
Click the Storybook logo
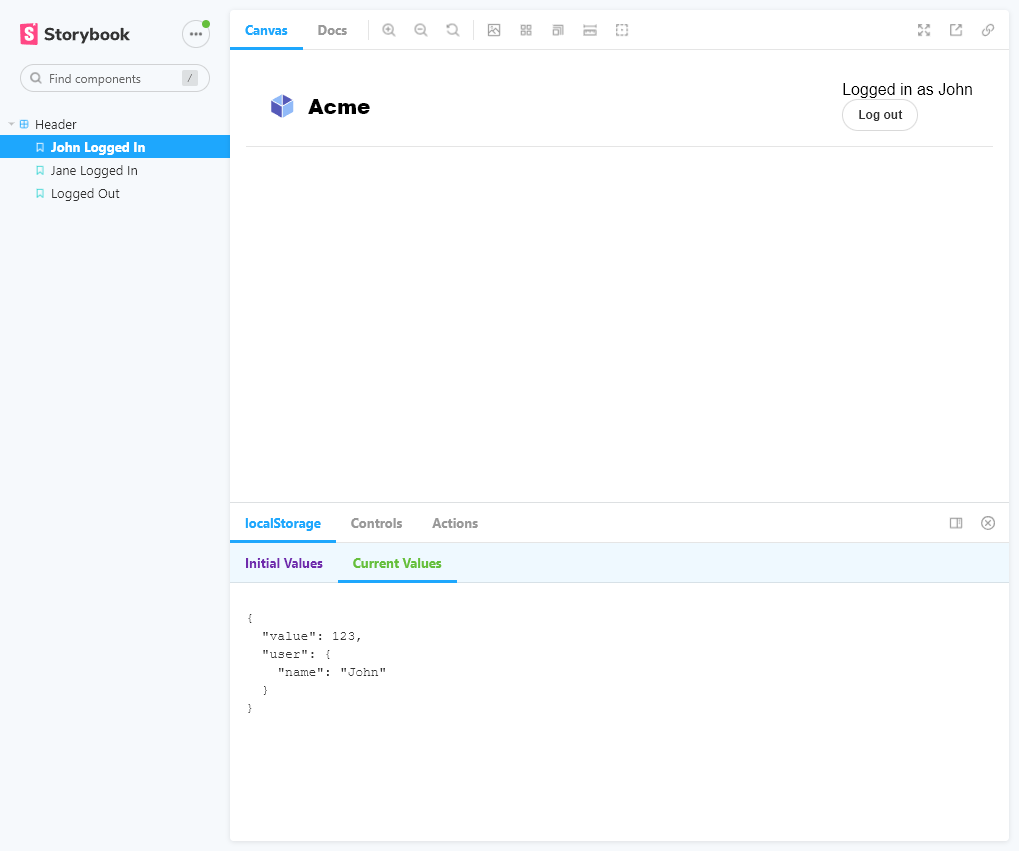coord(75,34)
